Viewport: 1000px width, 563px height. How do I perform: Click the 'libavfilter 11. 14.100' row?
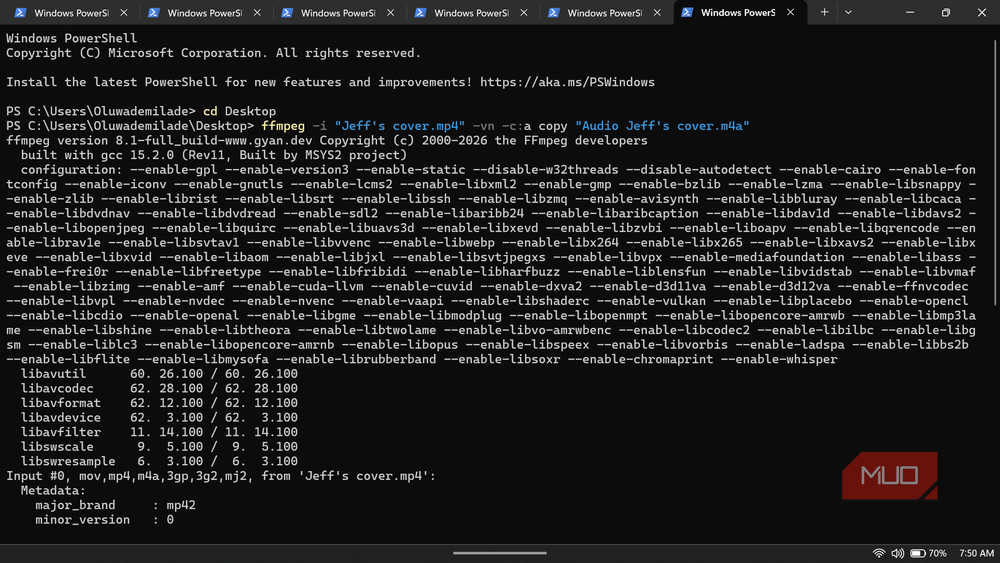click(159, 432)
